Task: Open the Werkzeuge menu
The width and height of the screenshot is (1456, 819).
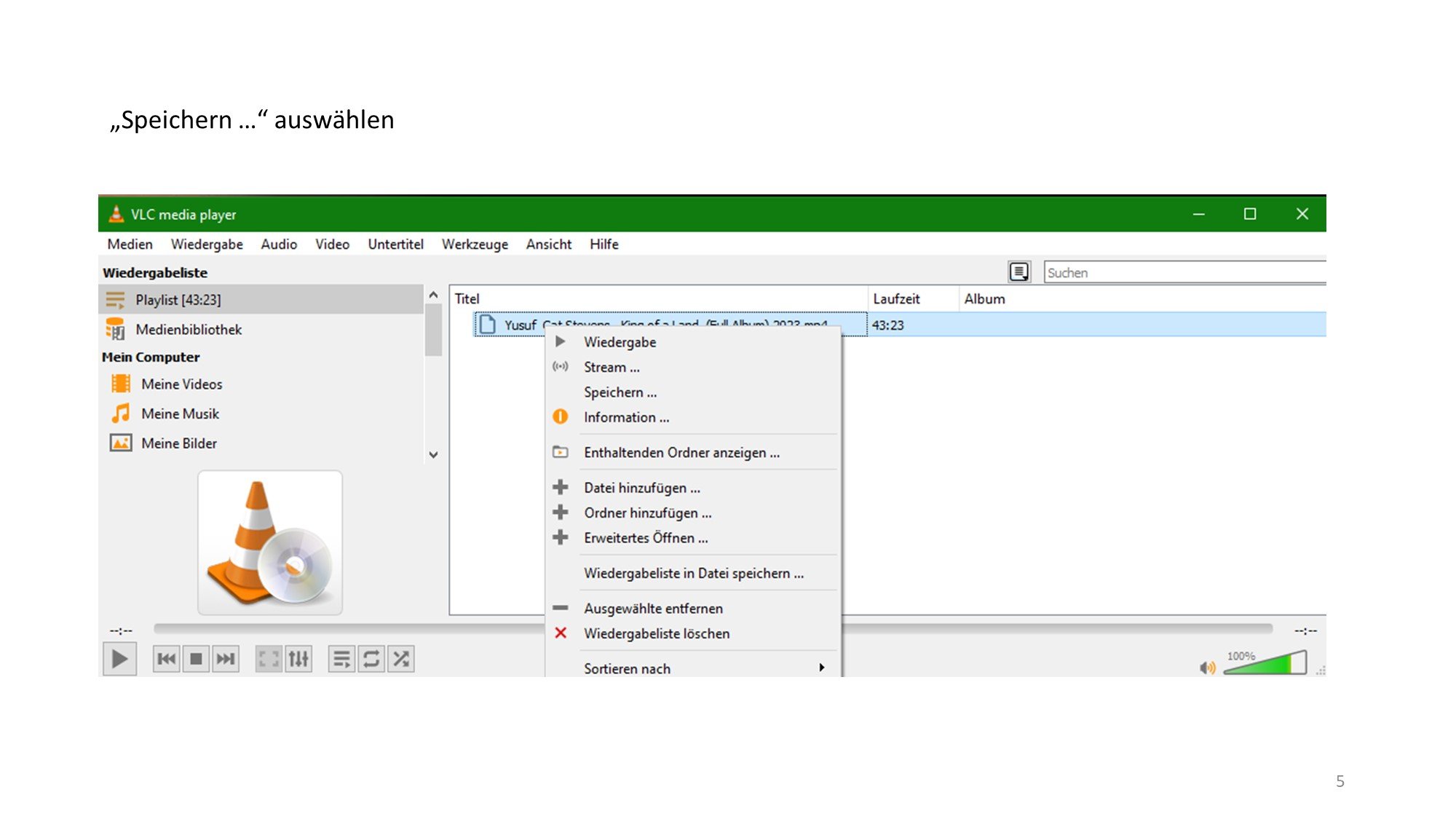Action: 475,245
